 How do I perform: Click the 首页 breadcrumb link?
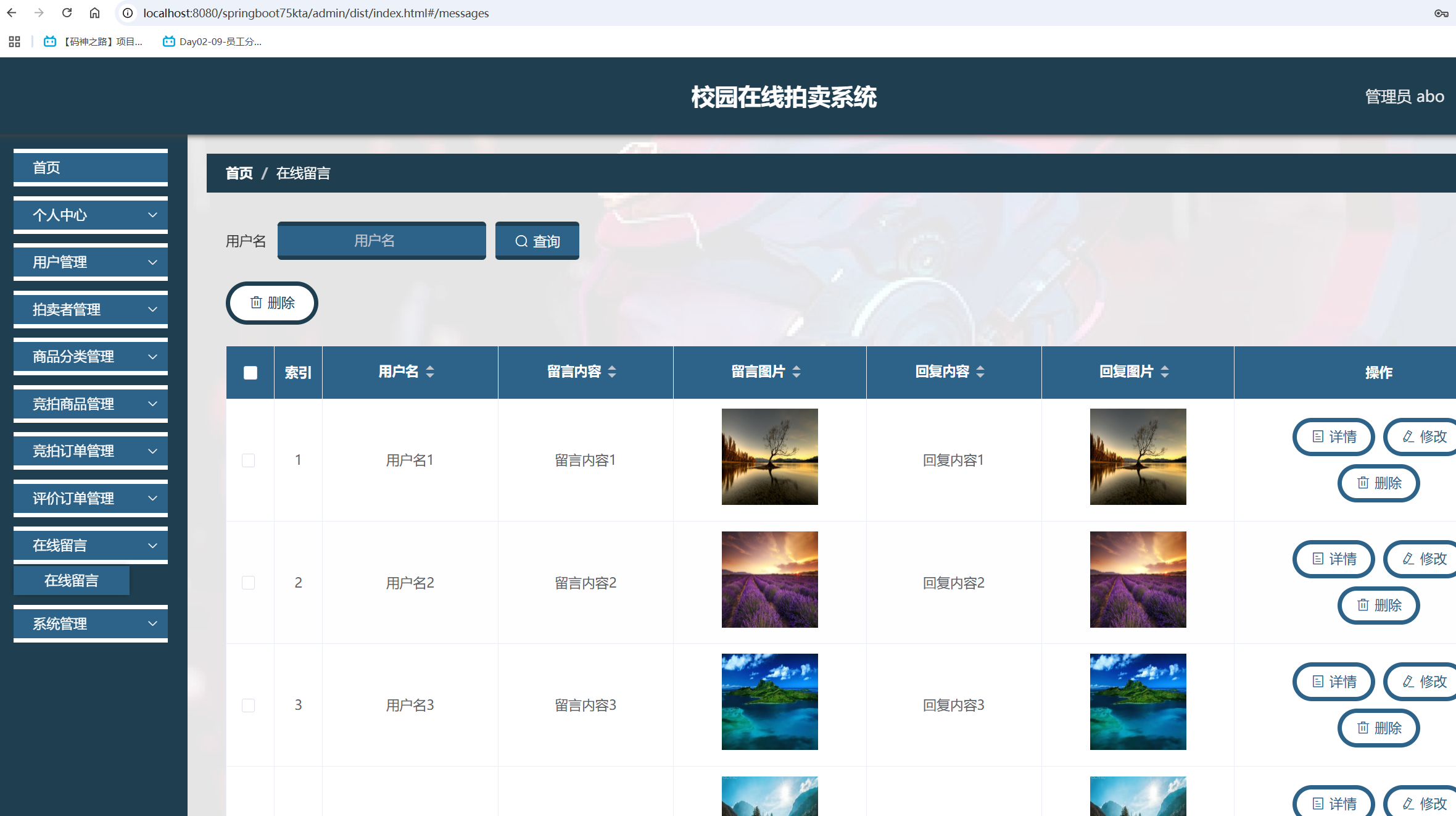[239, 173]
